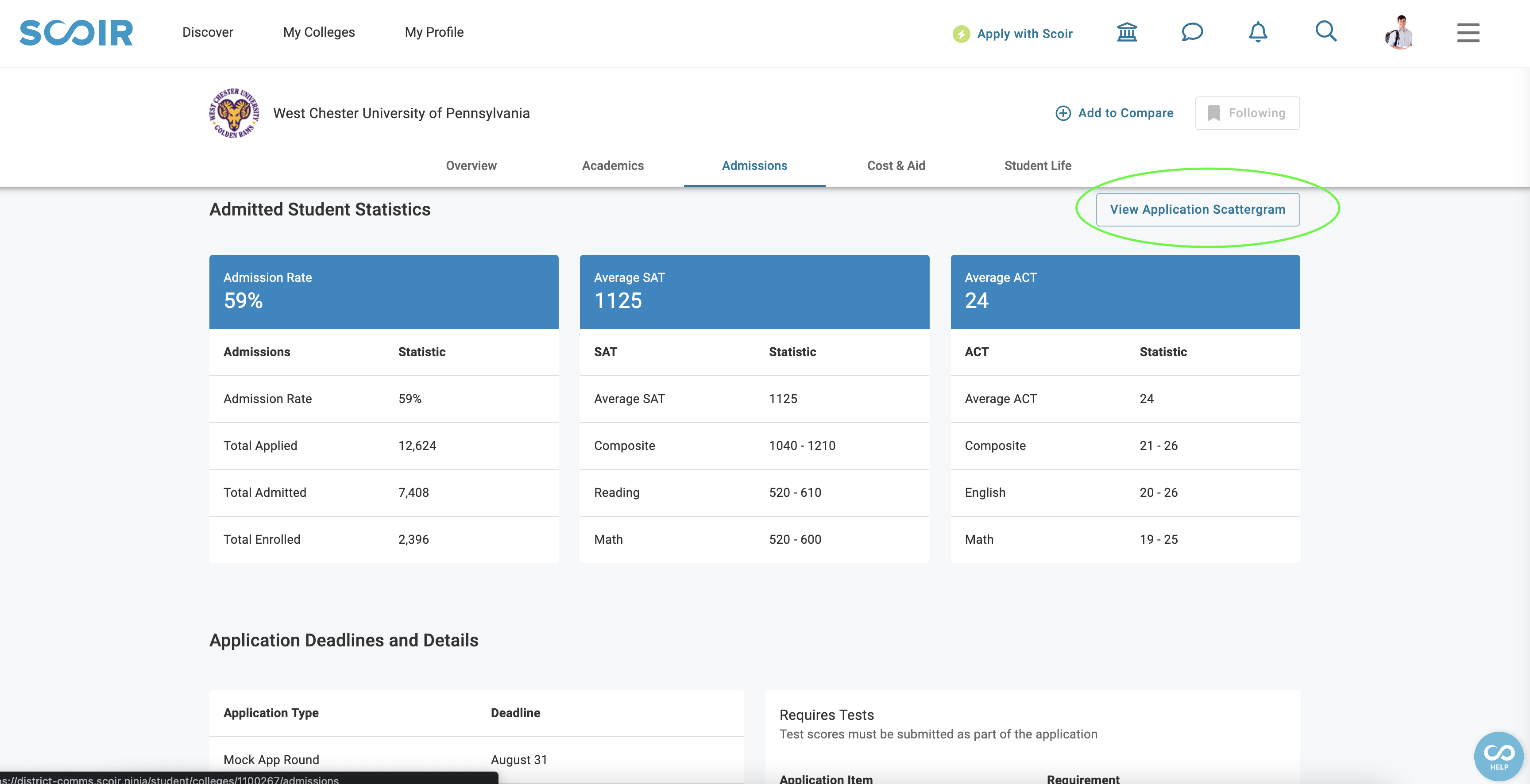Click SAT Composite range 1040 - 1210
Image resolution: width=1530 pixels, height=784 pixels.
click(x=802, y=446)
